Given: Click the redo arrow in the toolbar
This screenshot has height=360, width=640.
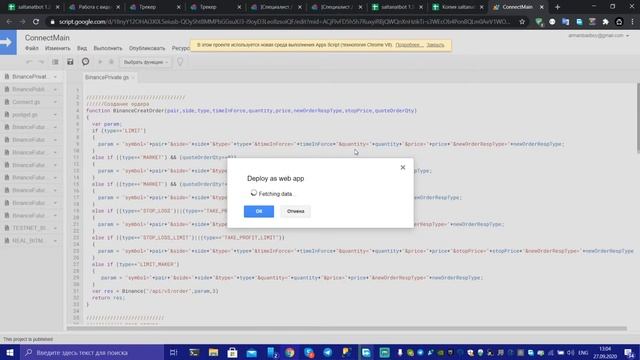Looking at the screenshot, I should [41, 62].
